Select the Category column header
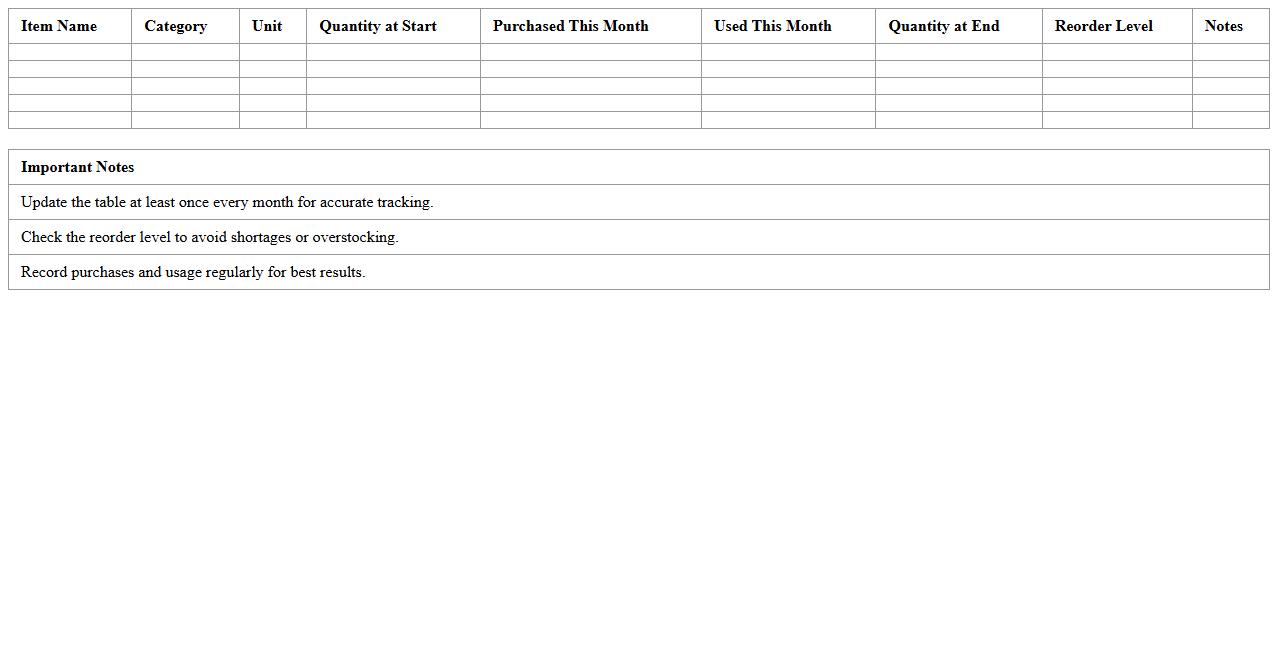The width and height of the screenshot is (1278, 650). (x=175, y=26)
